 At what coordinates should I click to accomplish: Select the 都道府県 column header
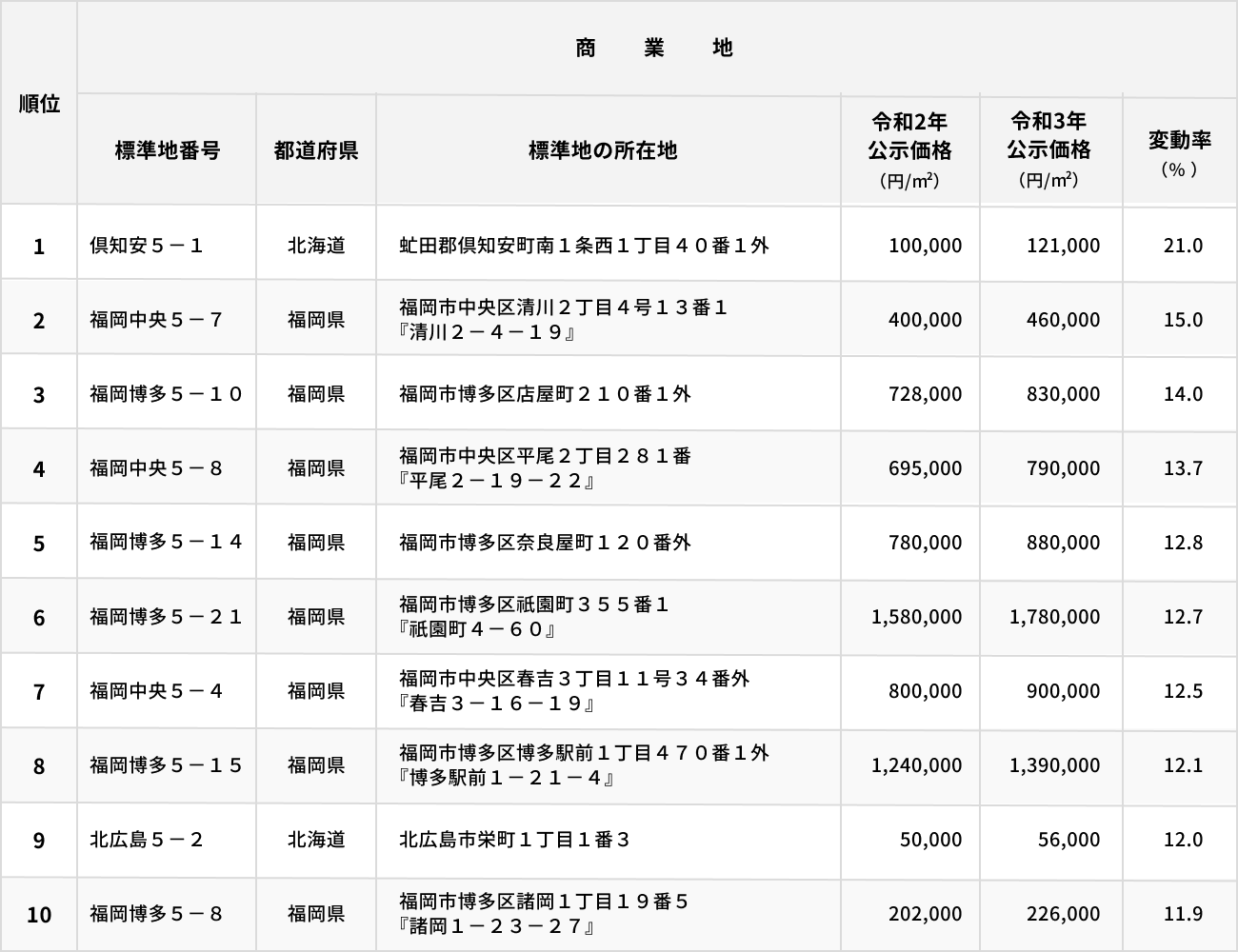316,150
